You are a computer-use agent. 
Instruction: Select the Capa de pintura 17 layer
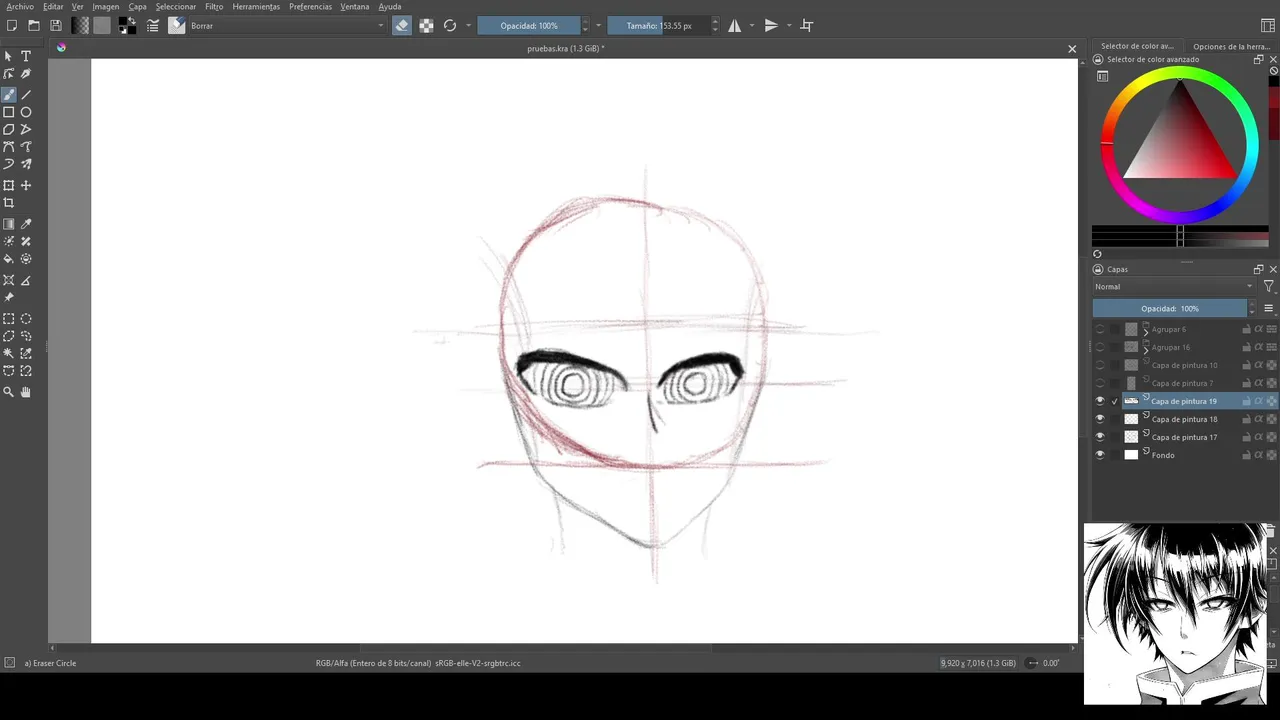click(1184, 437)
